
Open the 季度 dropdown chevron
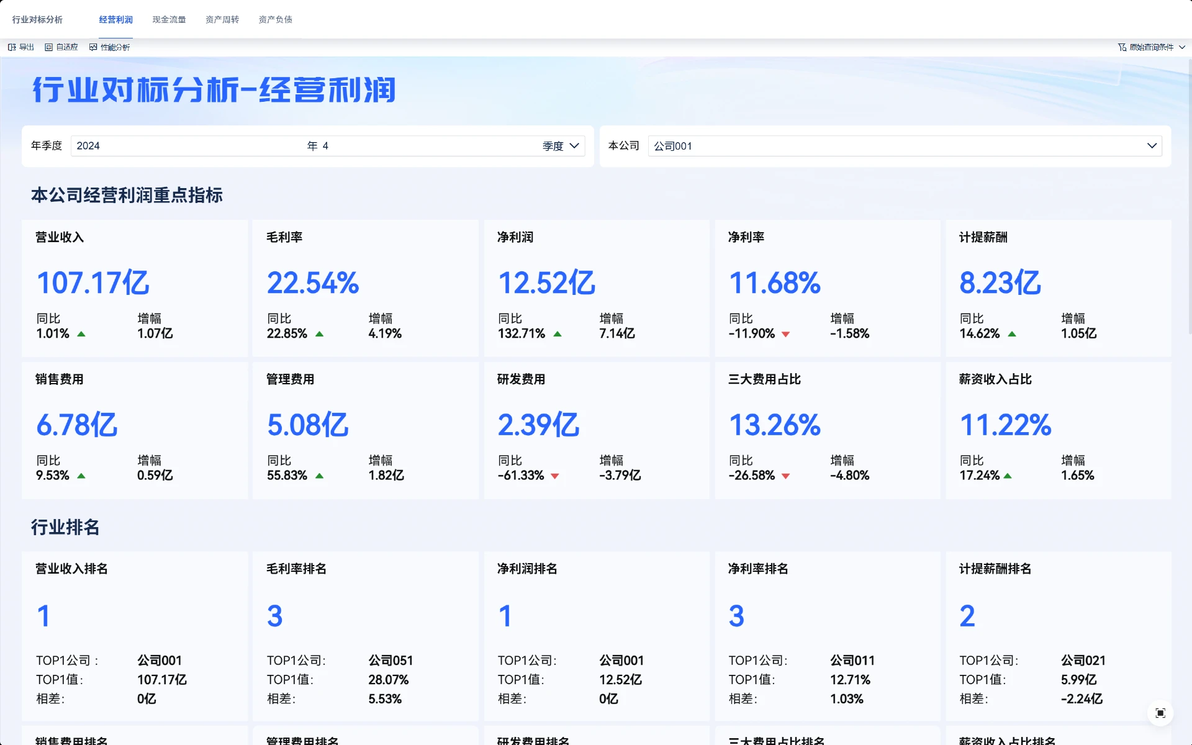point(575,146)
